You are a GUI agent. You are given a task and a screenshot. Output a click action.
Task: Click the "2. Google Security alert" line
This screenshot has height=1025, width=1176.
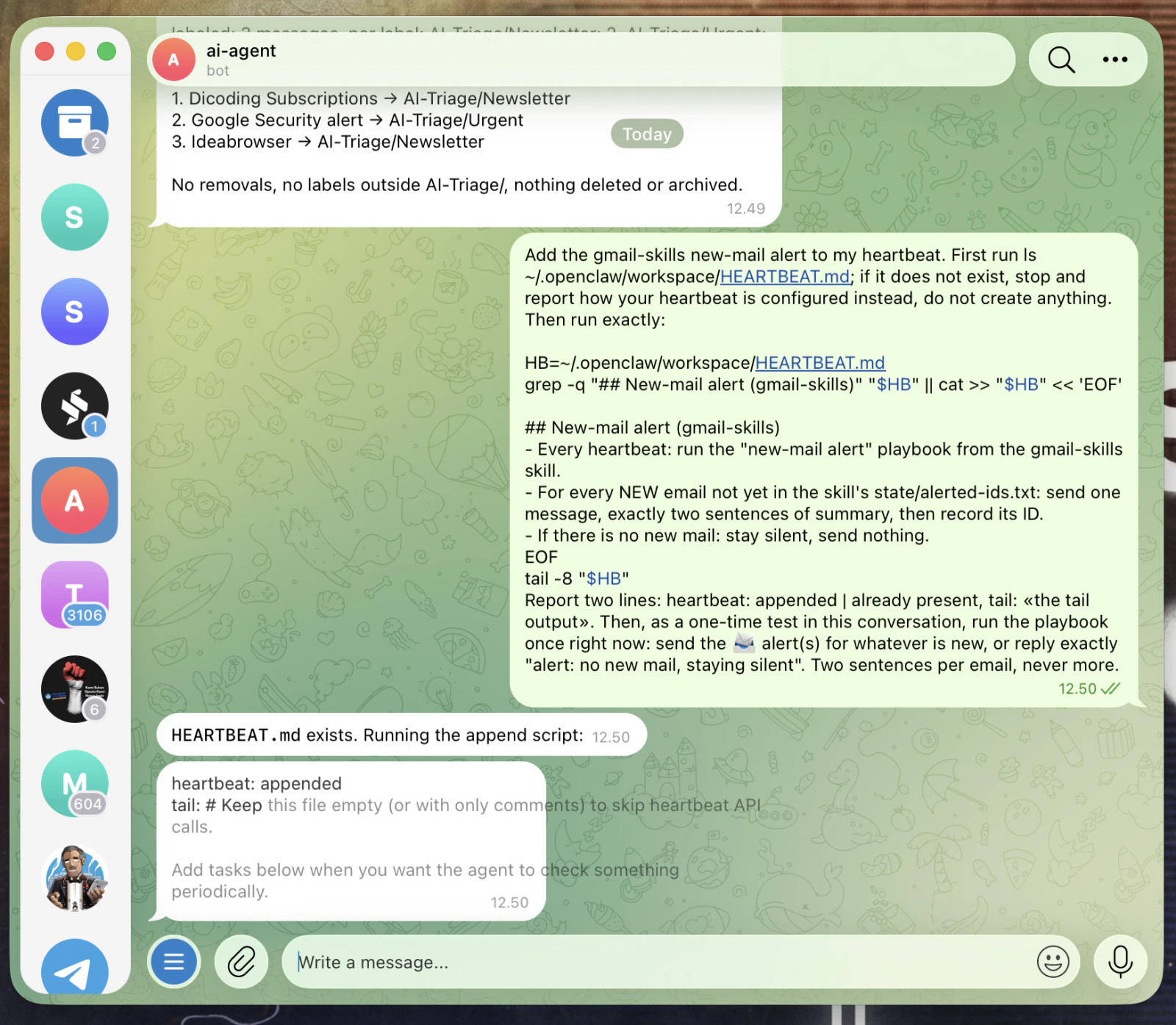click(347, 120)
